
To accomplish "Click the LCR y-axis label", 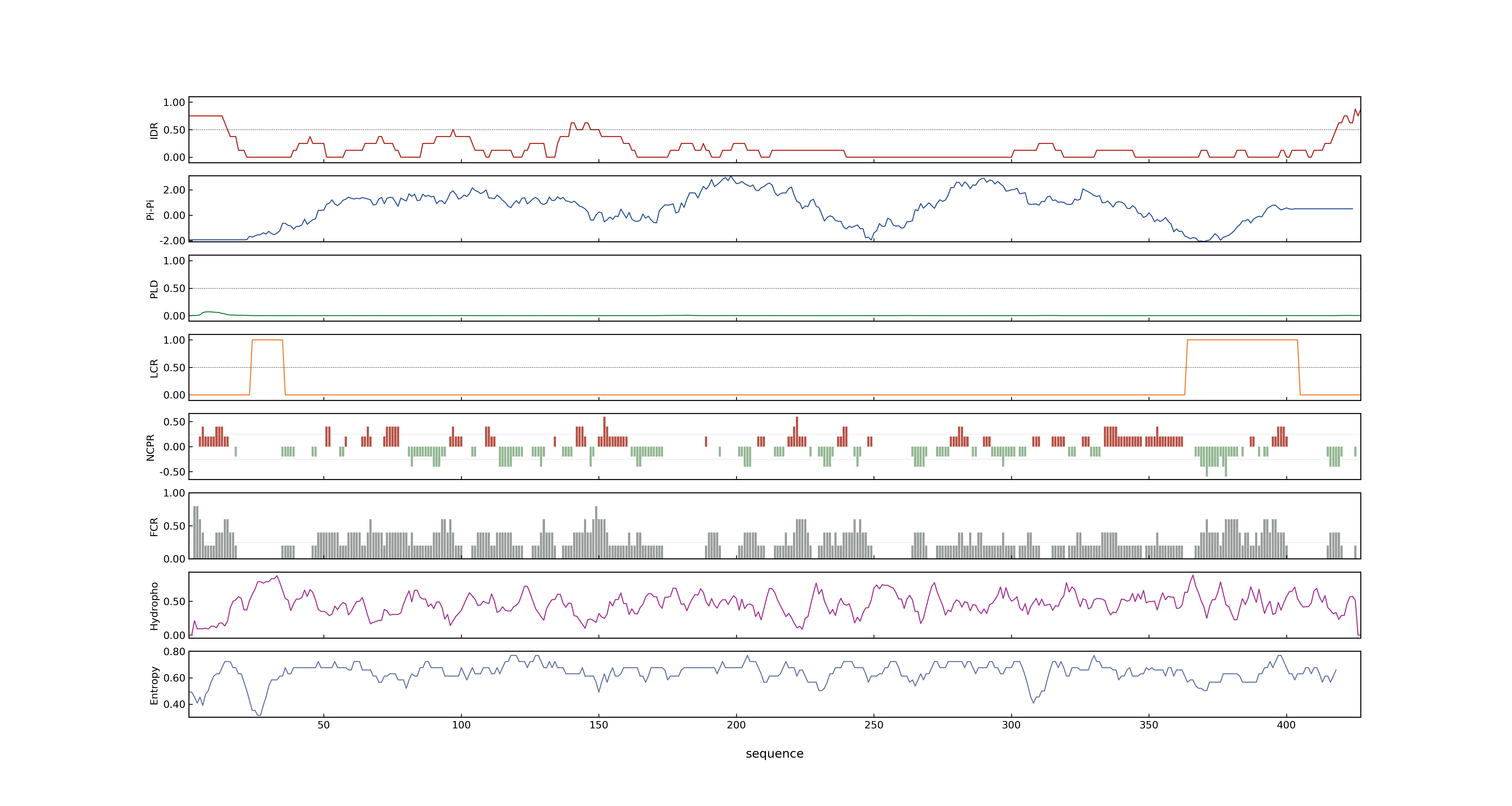I will tap(154, 368).
